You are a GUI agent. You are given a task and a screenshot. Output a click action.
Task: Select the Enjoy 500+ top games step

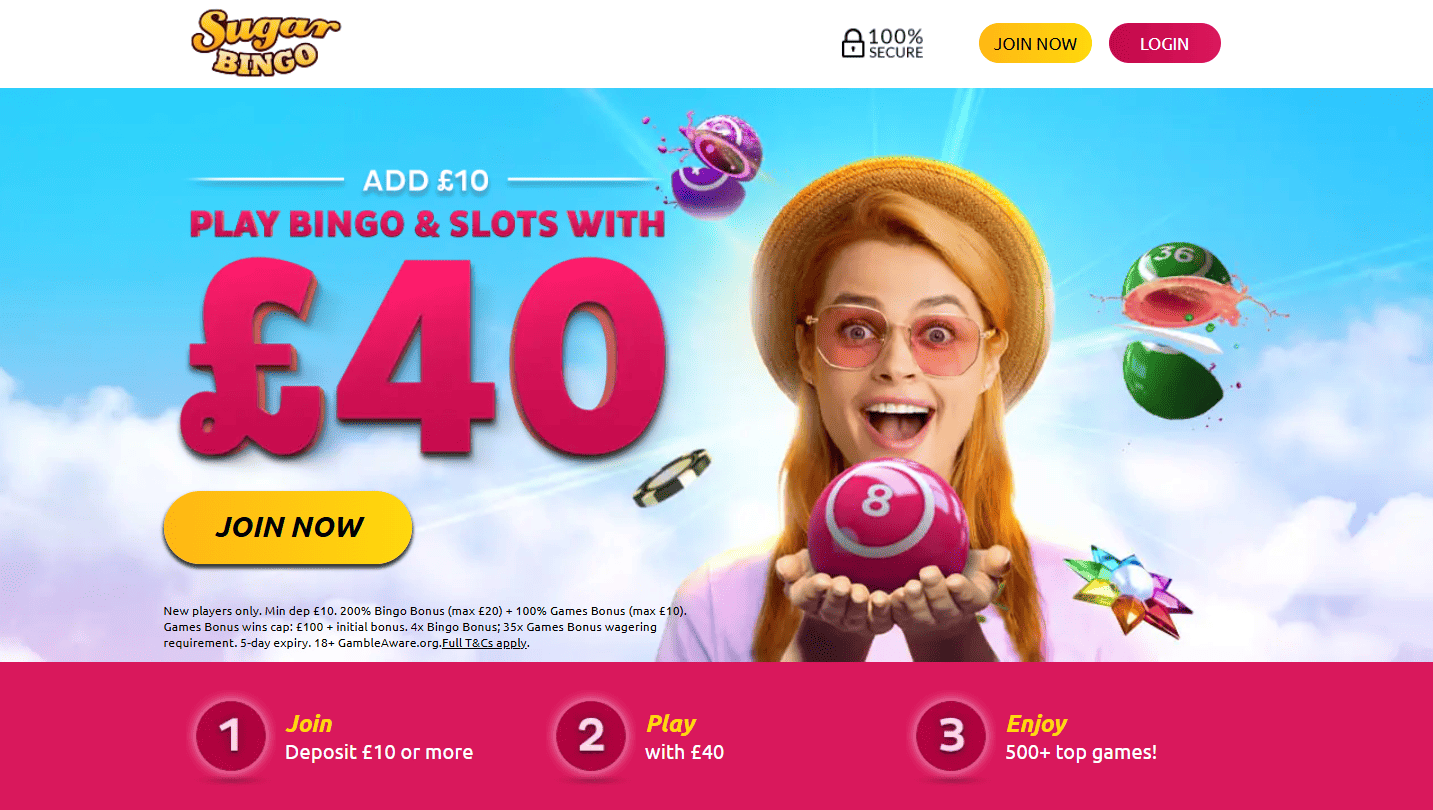click(1081, 737)
